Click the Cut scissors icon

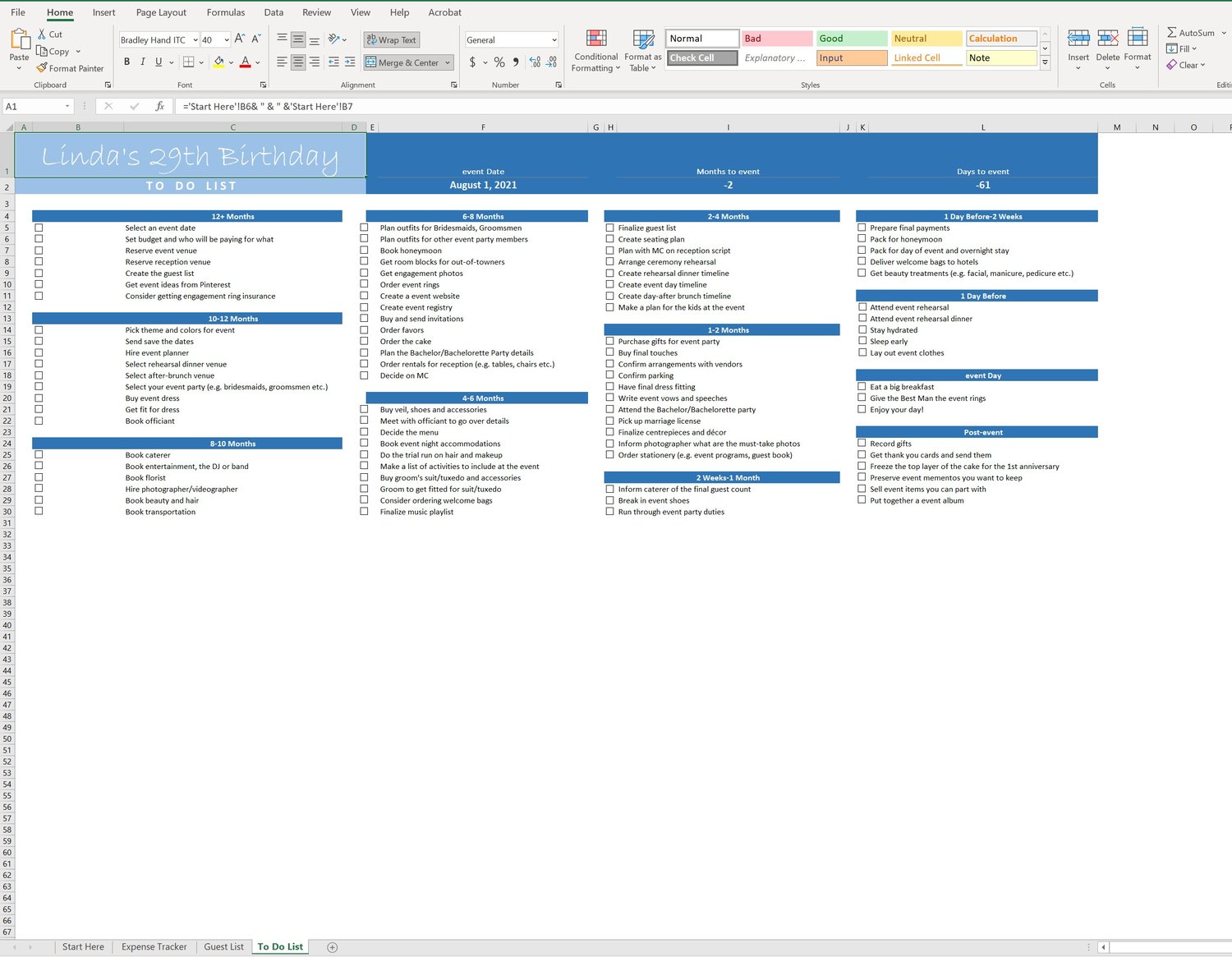42,35
